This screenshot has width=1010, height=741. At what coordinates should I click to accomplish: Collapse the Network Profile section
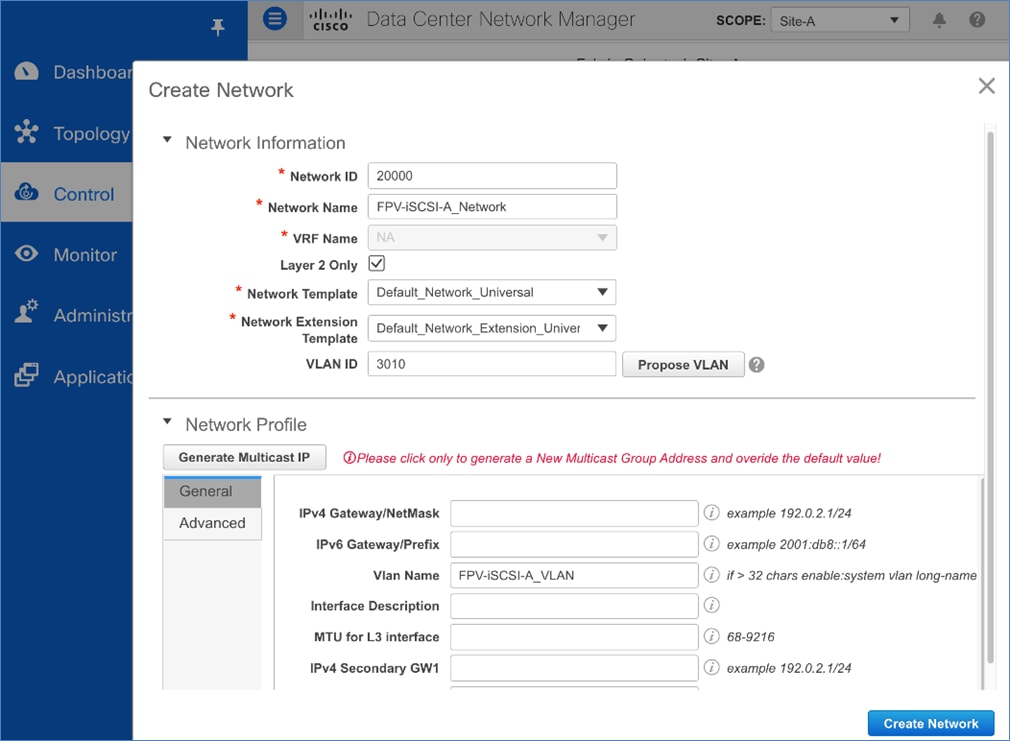tap(167, 421)
